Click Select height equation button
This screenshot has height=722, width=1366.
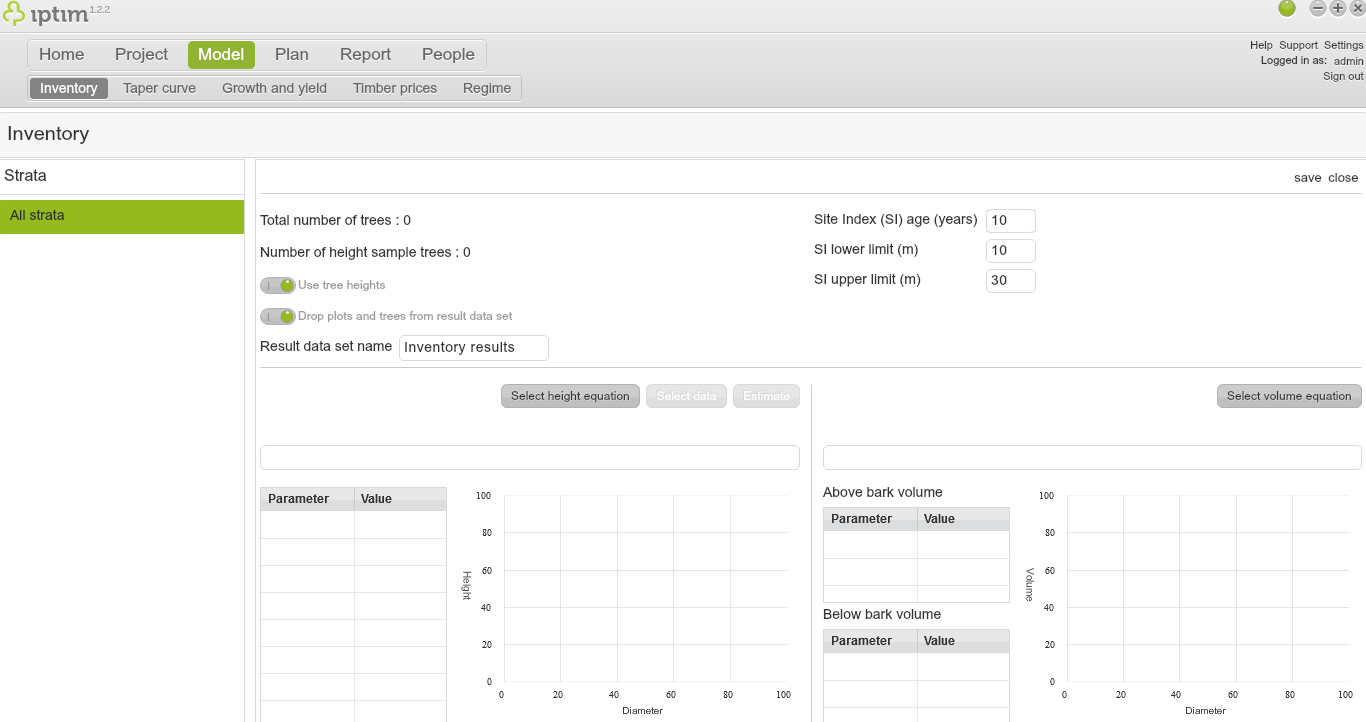[570, 396]
